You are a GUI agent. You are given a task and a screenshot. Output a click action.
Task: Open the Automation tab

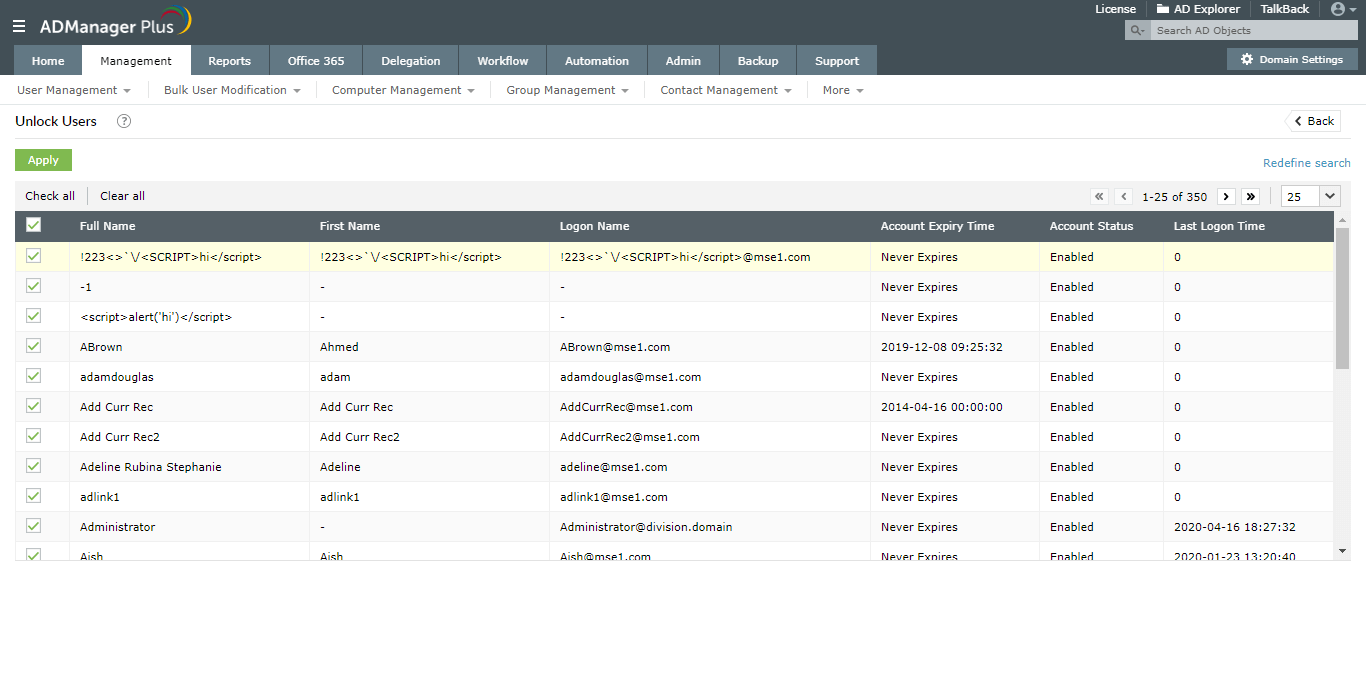click(x=596, y=60)
